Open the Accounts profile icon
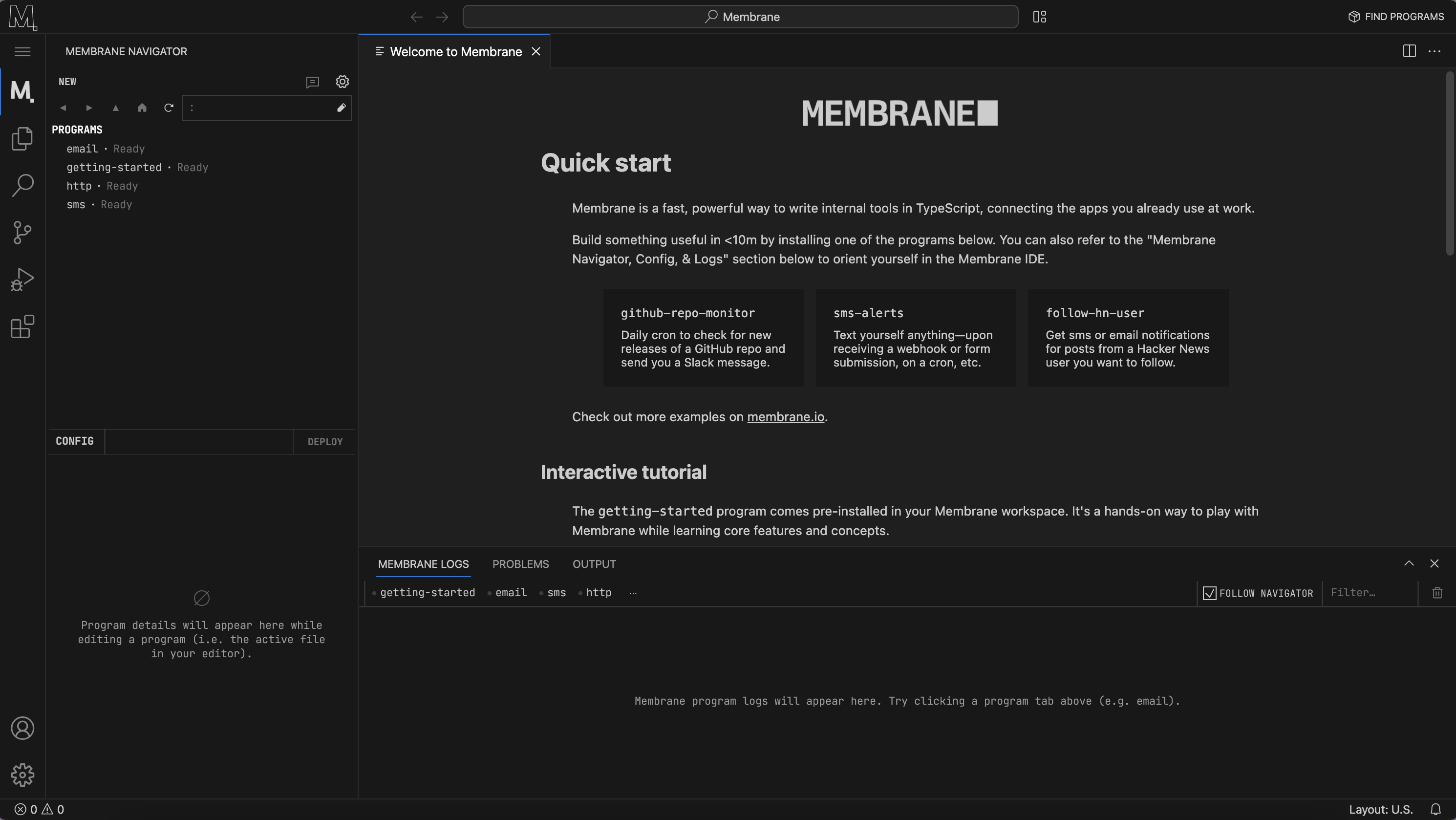Image resolution: width=1456 pixels, height=820 pixels. [x=22, y=728]
